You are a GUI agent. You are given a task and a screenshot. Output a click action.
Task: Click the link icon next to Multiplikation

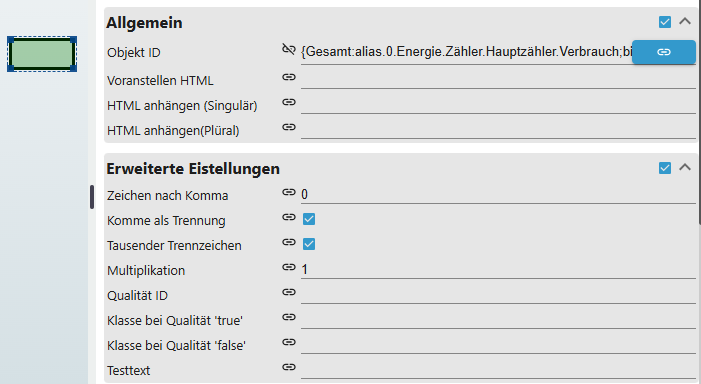(289, 267)
